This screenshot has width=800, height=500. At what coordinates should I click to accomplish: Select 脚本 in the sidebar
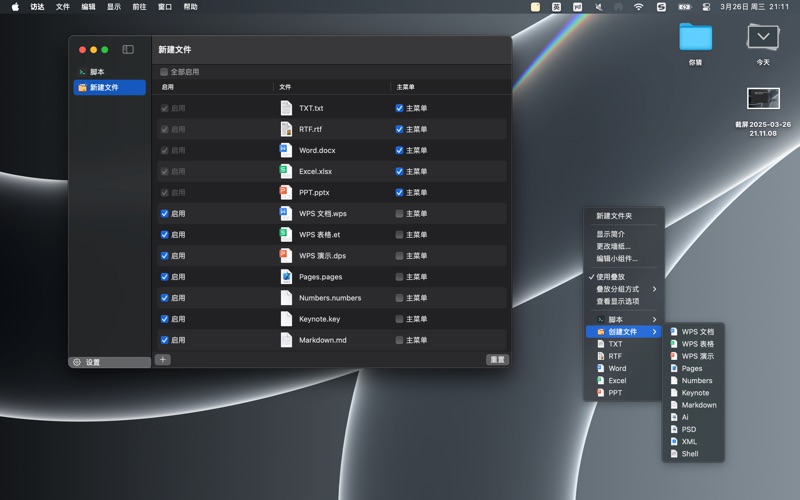coord(96,72)
